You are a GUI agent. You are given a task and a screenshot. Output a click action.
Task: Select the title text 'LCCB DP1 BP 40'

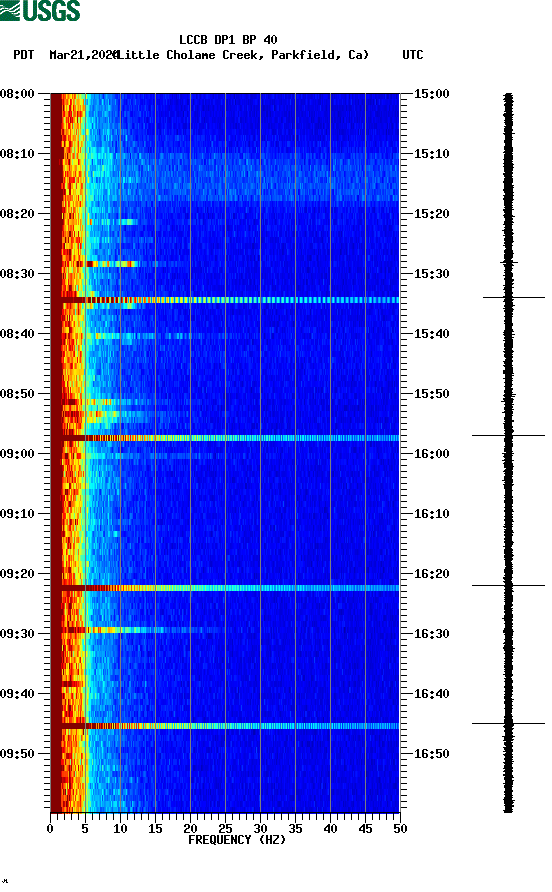[x=228, y=40]
